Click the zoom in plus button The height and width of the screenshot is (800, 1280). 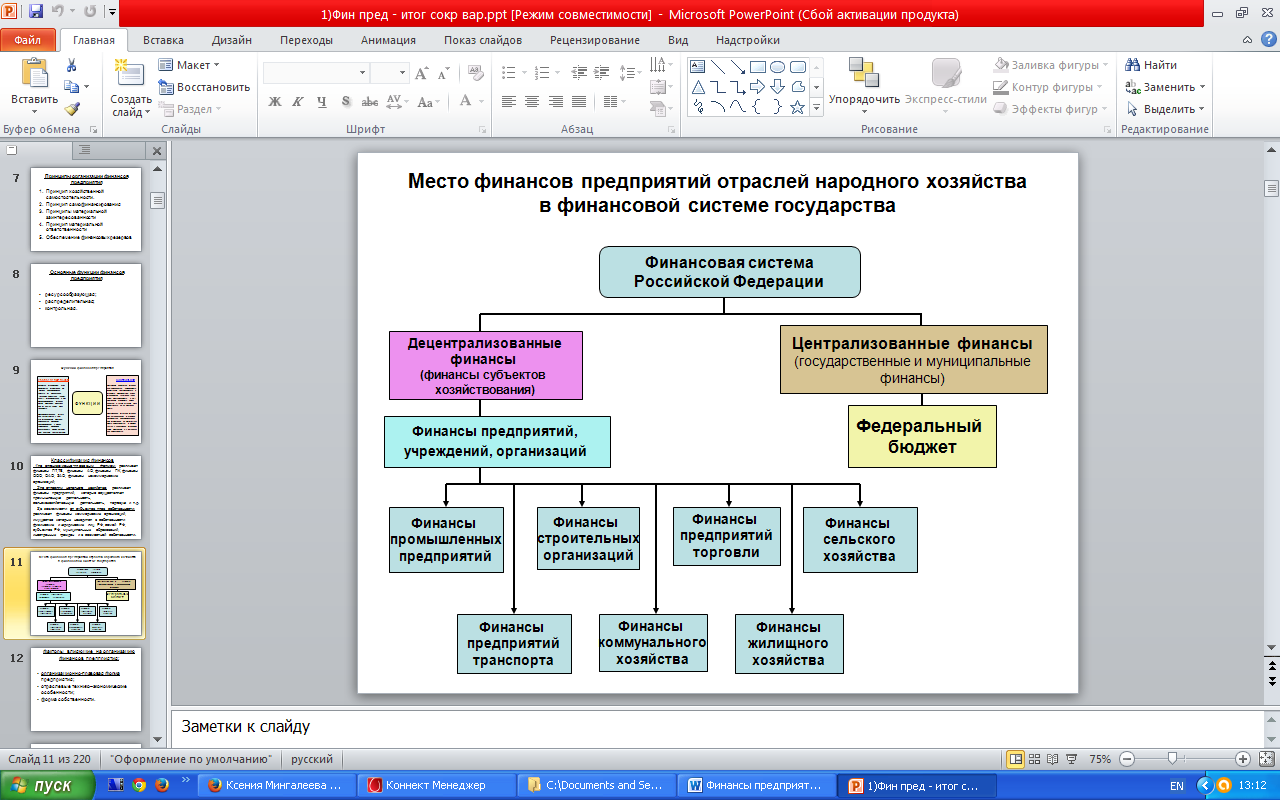pos(1242,759)
